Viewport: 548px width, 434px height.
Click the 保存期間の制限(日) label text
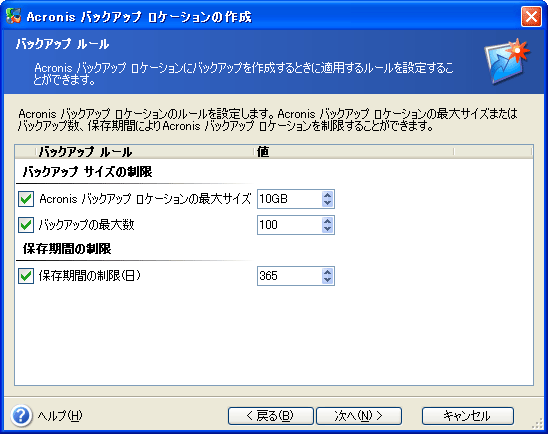[90, 276]
